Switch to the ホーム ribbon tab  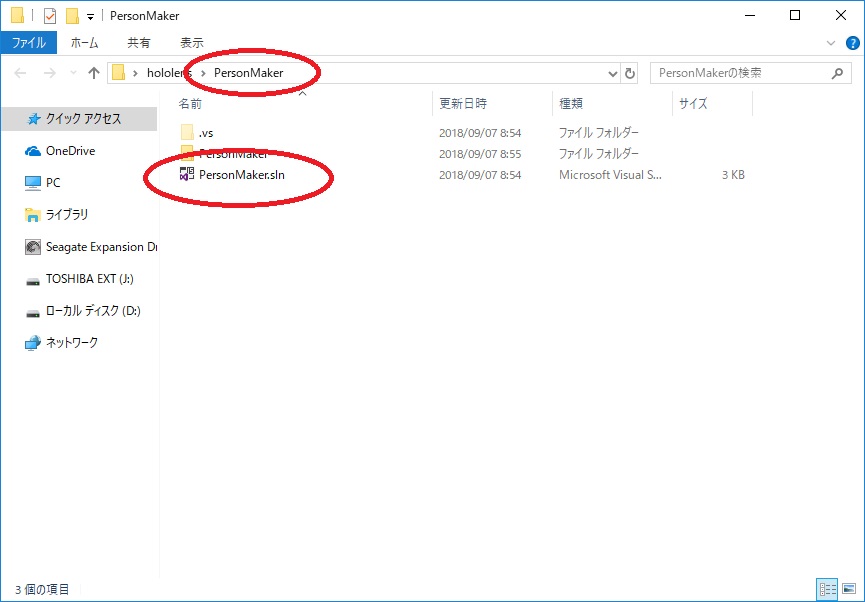[84, 42]
